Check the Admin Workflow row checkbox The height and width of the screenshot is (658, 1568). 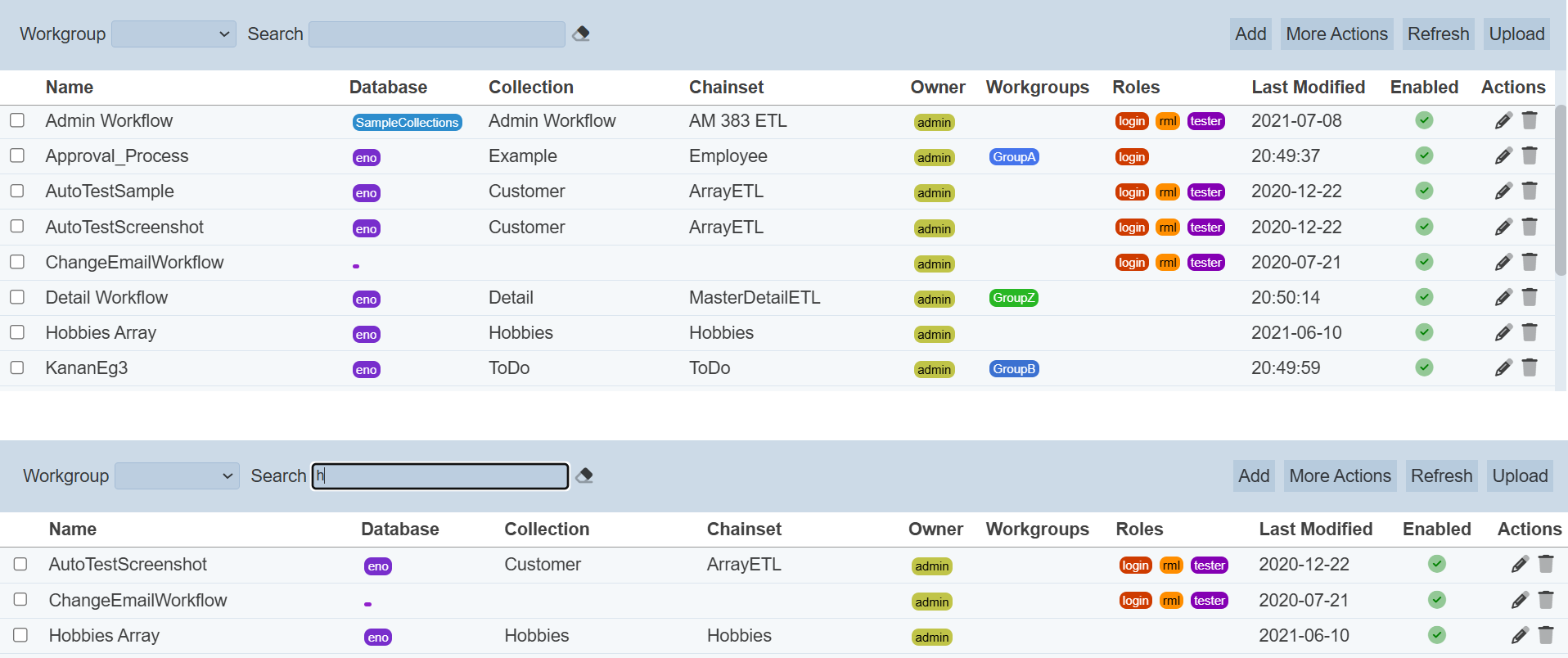17,120
